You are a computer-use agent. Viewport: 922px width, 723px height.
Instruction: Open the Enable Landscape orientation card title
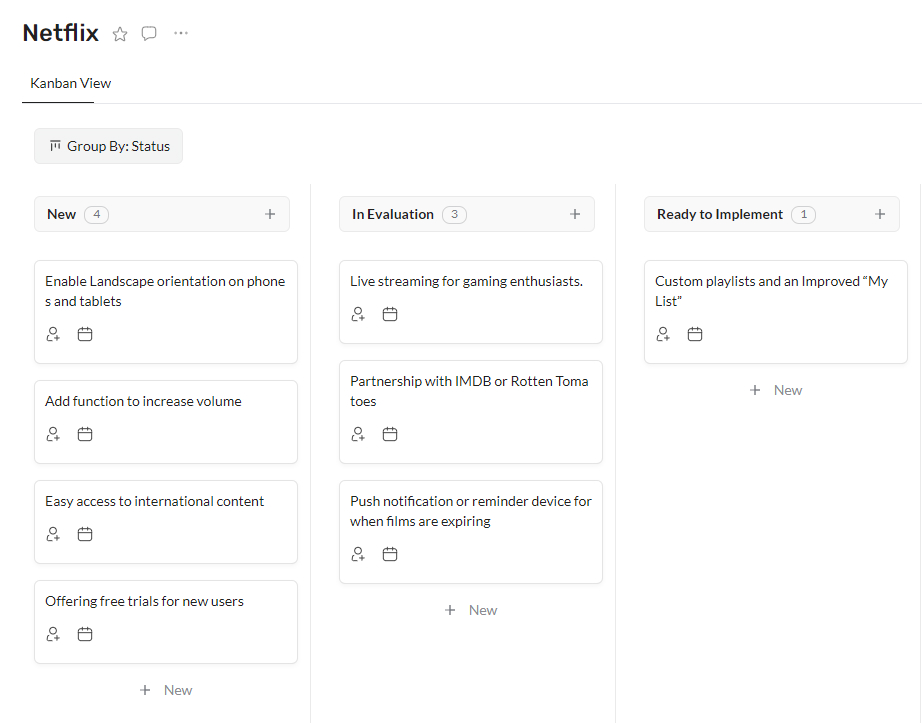165,291
